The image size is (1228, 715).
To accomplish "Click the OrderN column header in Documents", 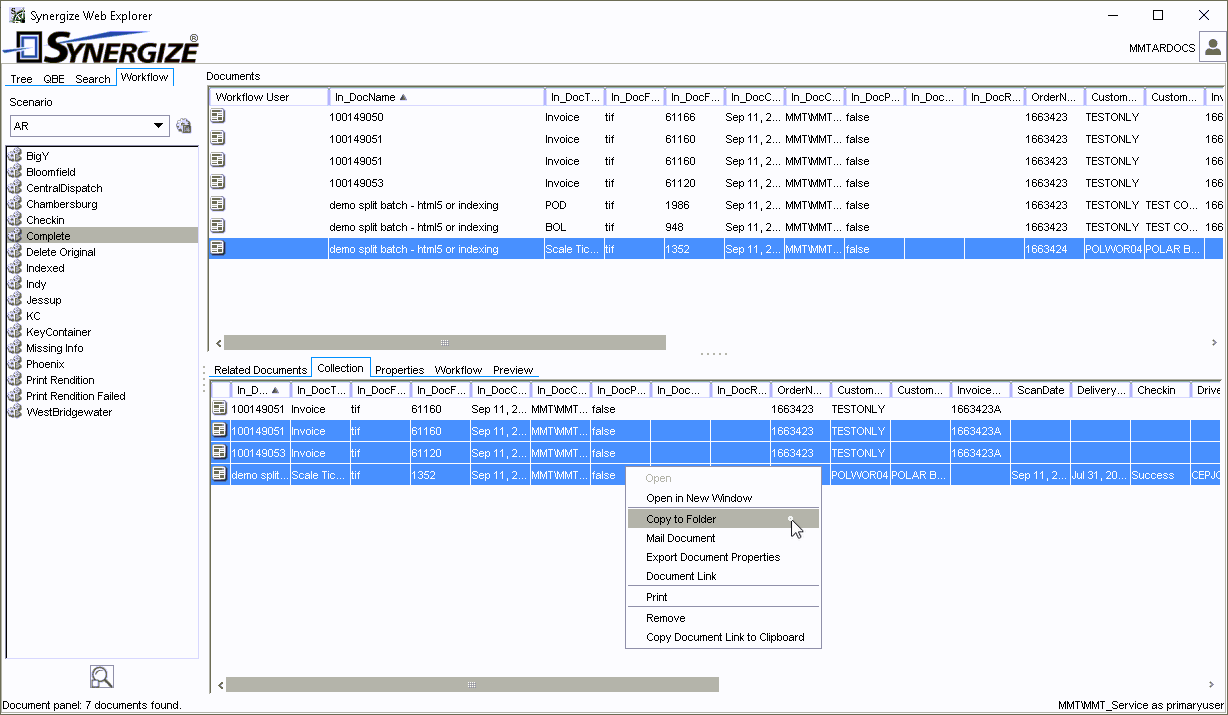I will click(x=1053, y=97).
